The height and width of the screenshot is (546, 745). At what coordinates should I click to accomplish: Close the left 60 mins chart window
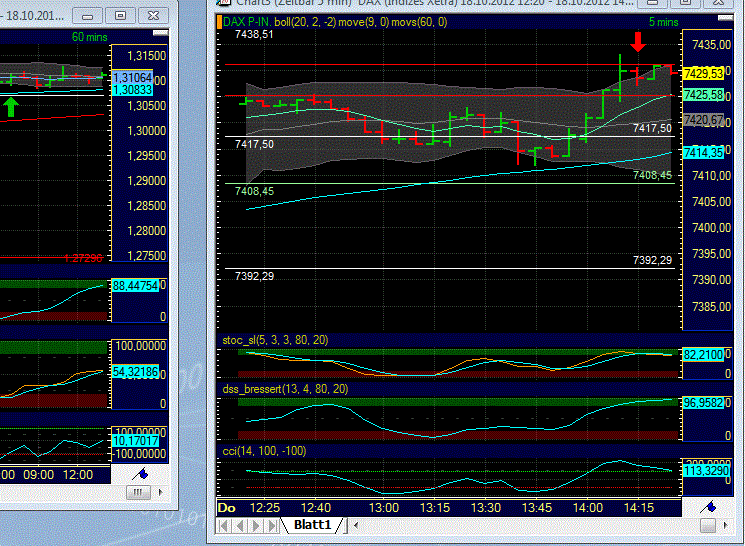click(x=153, y=16)
